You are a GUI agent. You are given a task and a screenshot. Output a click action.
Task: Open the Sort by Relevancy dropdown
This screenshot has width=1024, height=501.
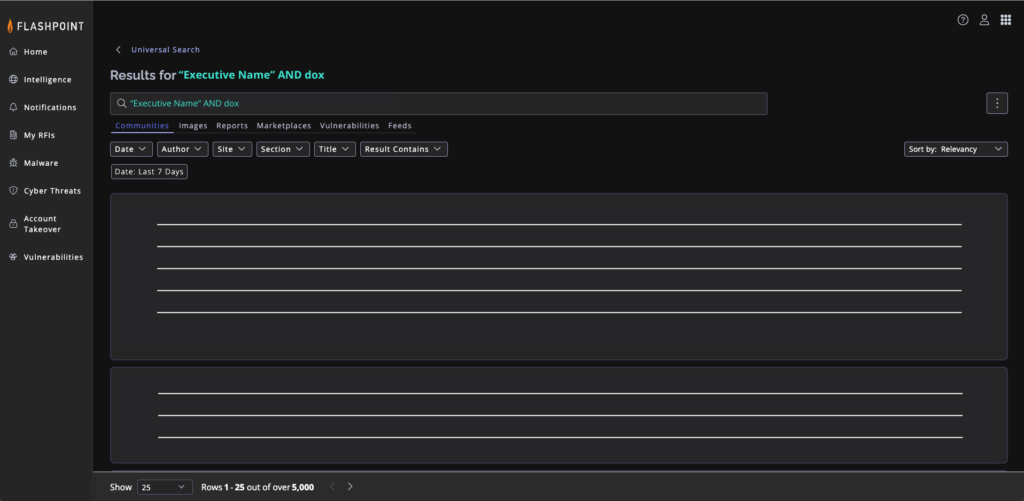pyautogui.click(x=955, y=149)
